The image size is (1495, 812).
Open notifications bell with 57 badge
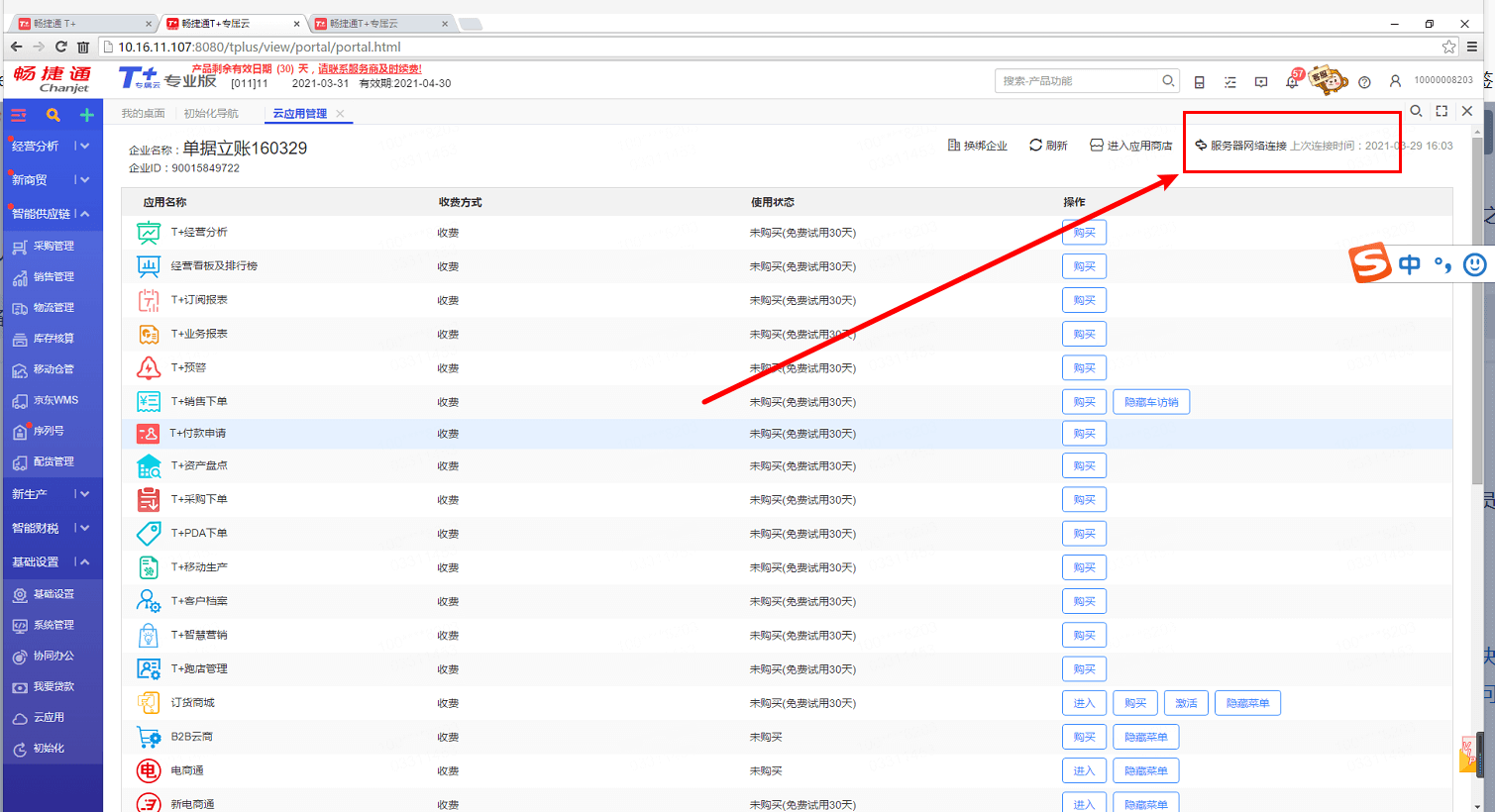(1293, 80)
